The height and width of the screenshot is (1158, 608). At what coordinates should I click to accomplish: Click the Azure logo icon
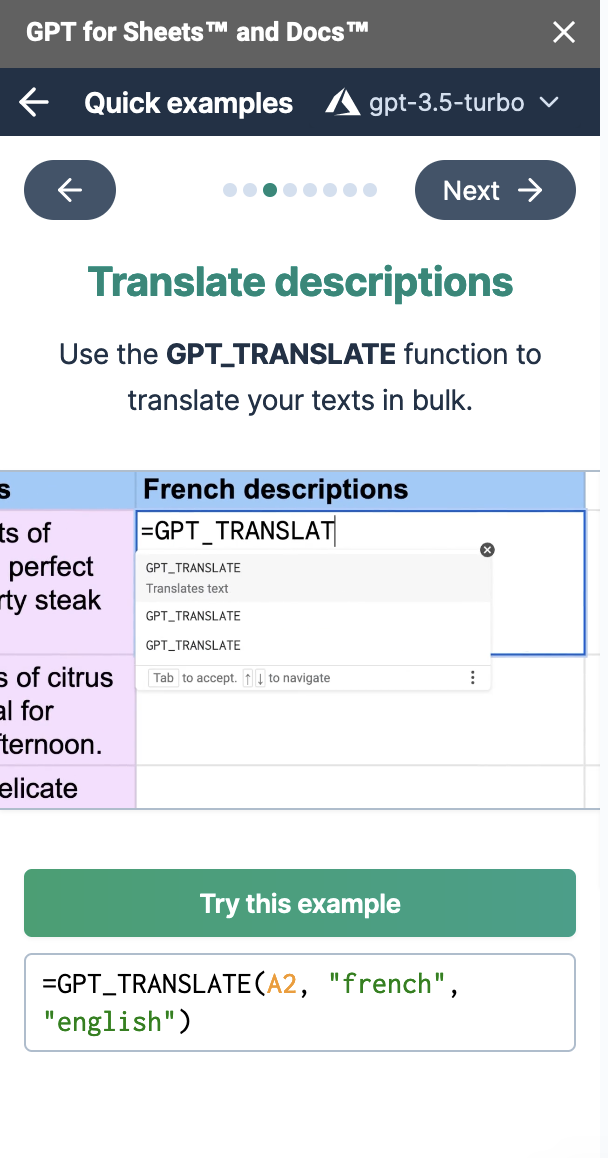pos(342,102)
